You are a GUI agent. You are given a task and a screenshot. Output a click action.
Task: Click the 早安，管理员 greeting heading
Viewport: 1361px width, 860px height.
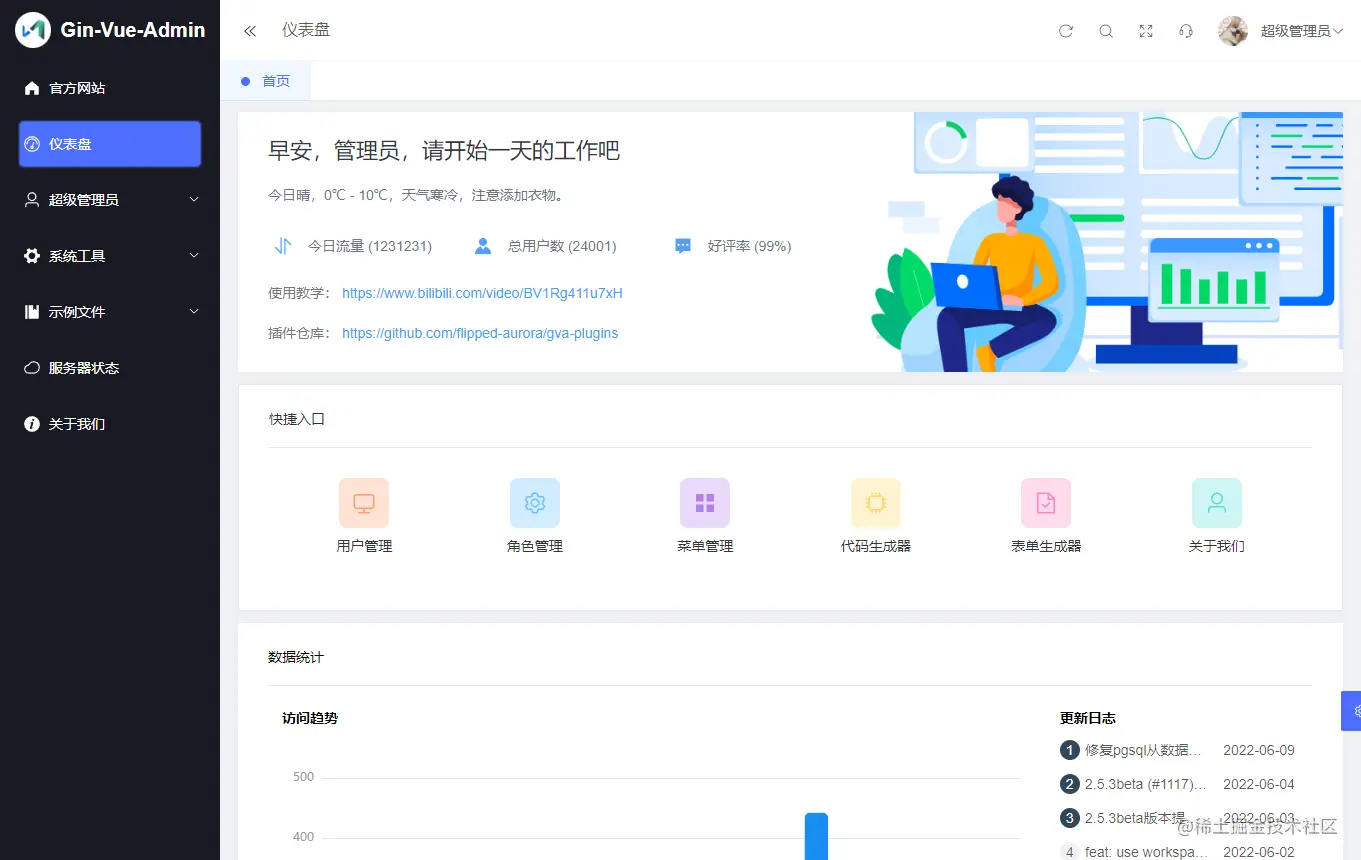[x=444, y=151]
